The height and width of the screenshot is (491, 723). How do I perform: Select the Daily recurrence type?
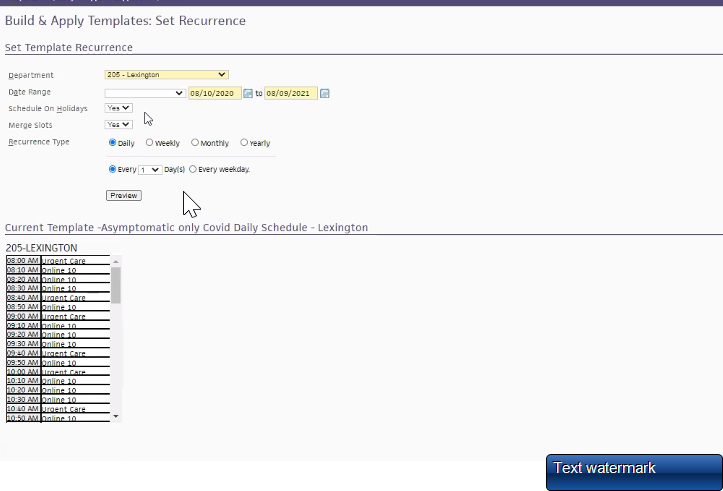[112, 143]
